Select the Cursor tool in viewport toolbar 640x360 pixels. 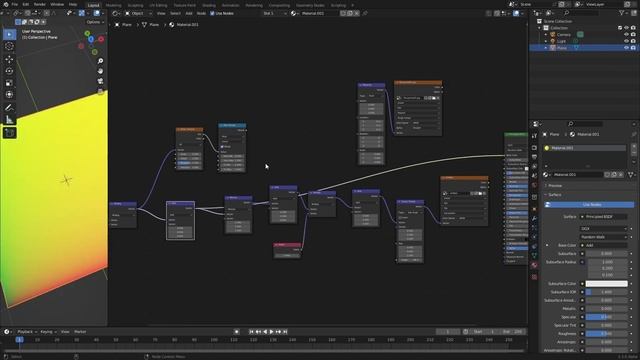coord(9,46)
